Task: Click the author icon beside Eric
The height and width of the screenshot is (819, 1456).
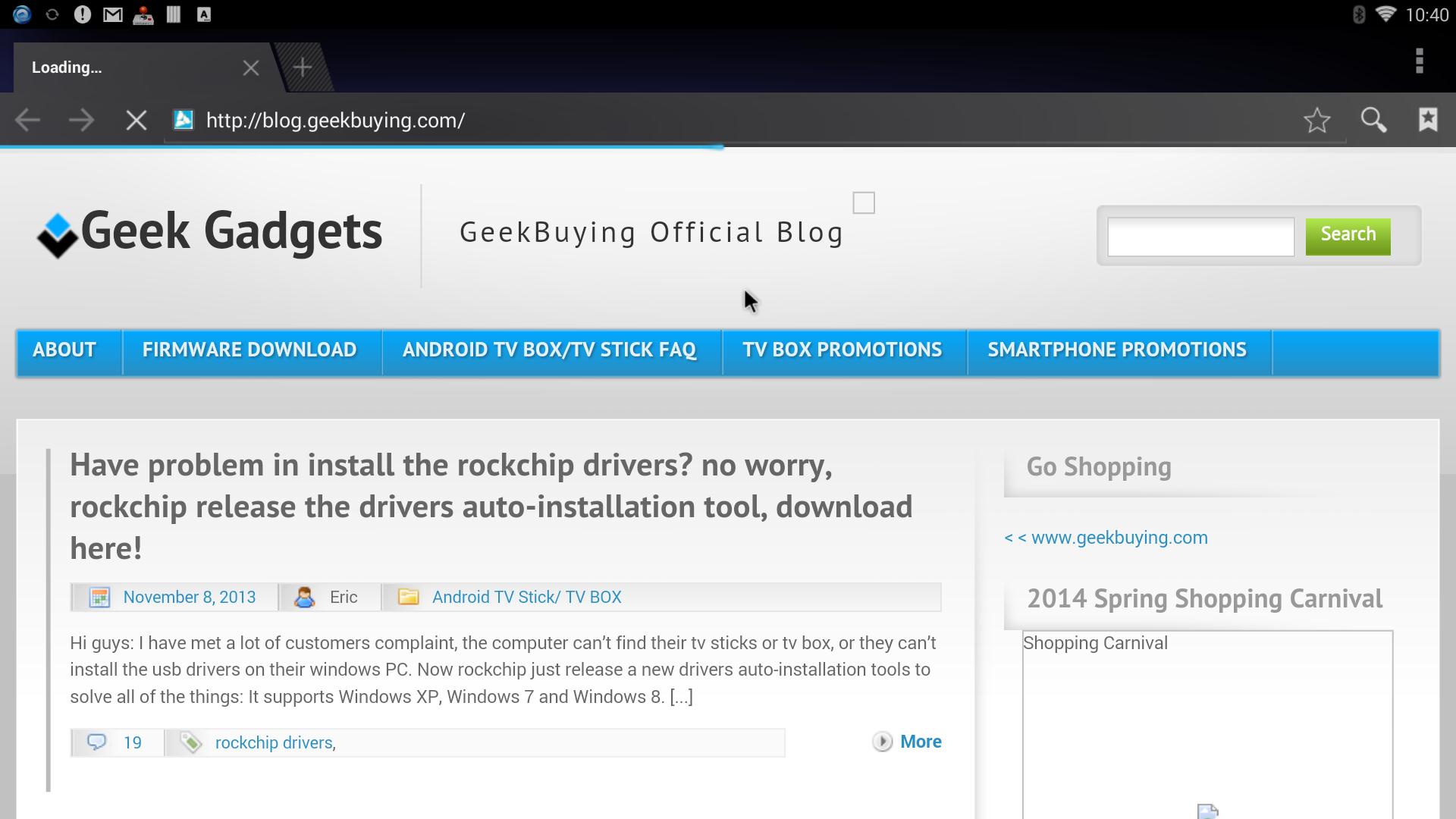Action: [x=305, y=598]
